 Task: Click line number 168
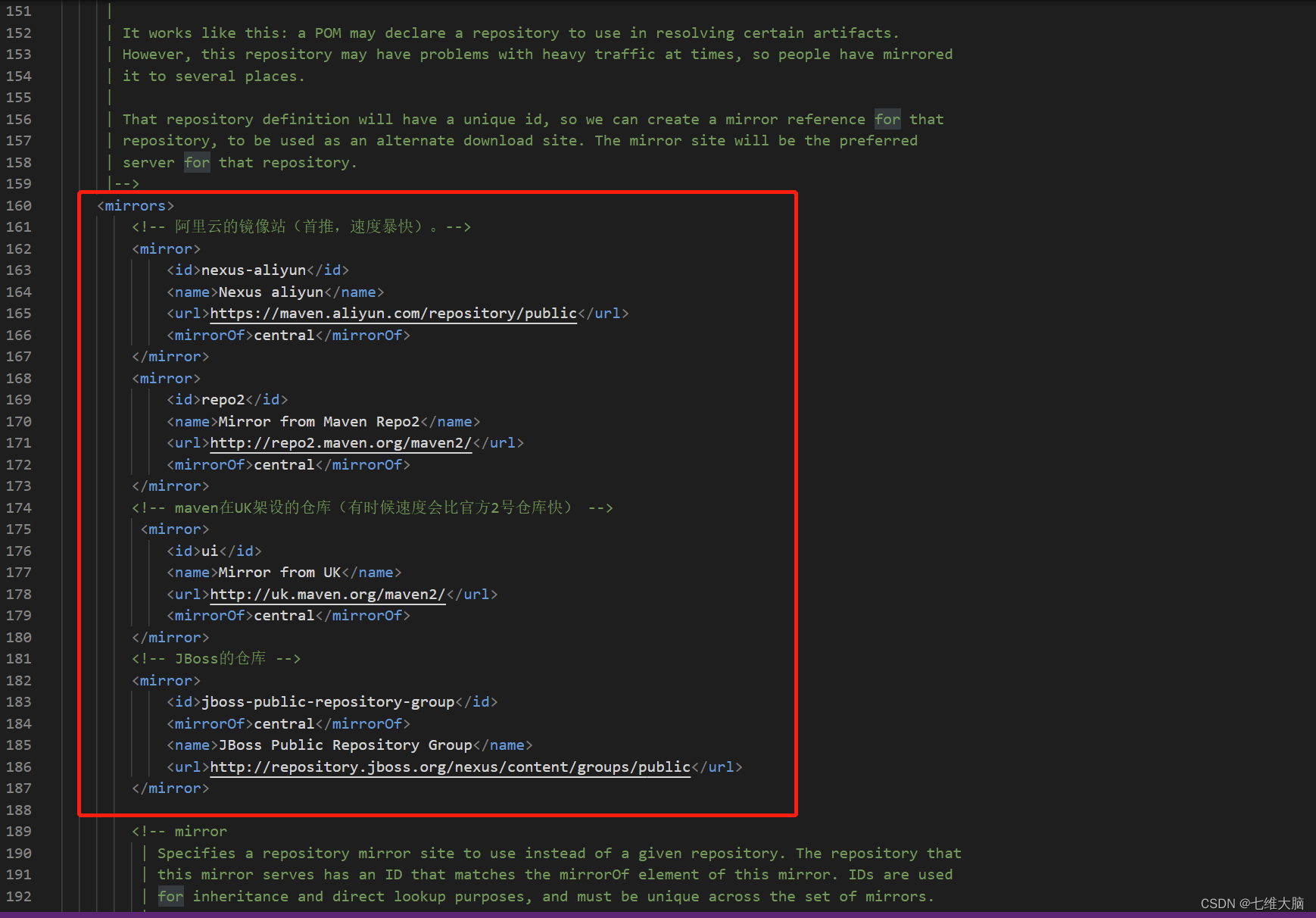point(19,379)
